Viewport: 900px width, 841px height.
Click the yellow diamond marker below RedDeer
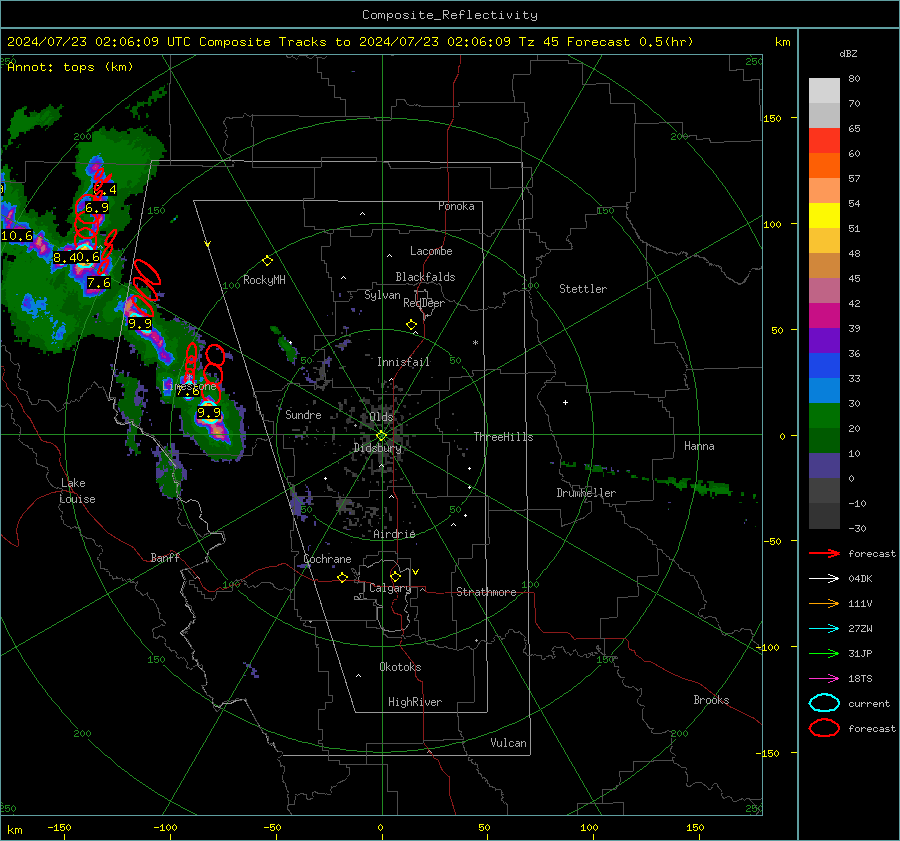point(411,325)
